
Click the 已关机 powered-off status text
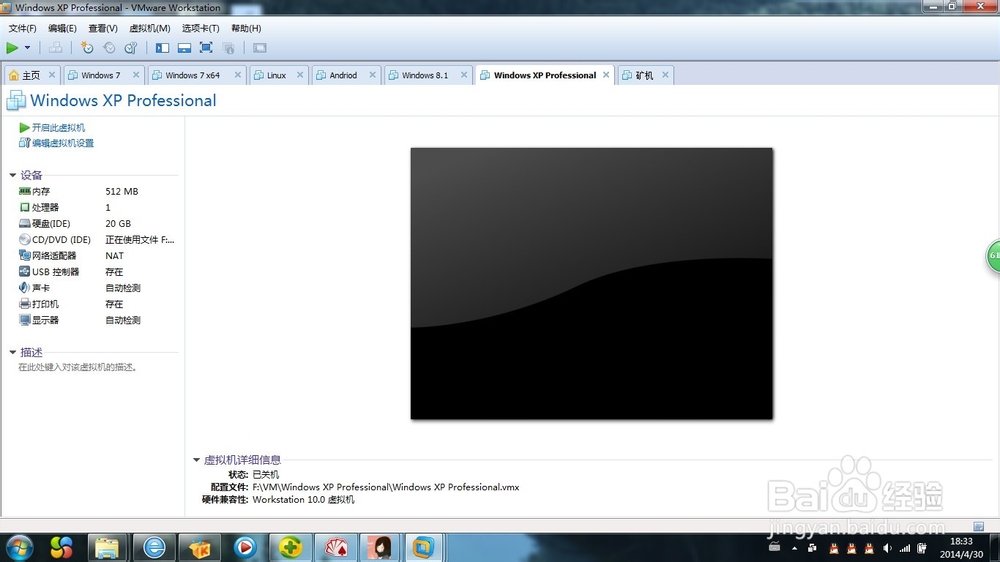(x=265, y=475)
